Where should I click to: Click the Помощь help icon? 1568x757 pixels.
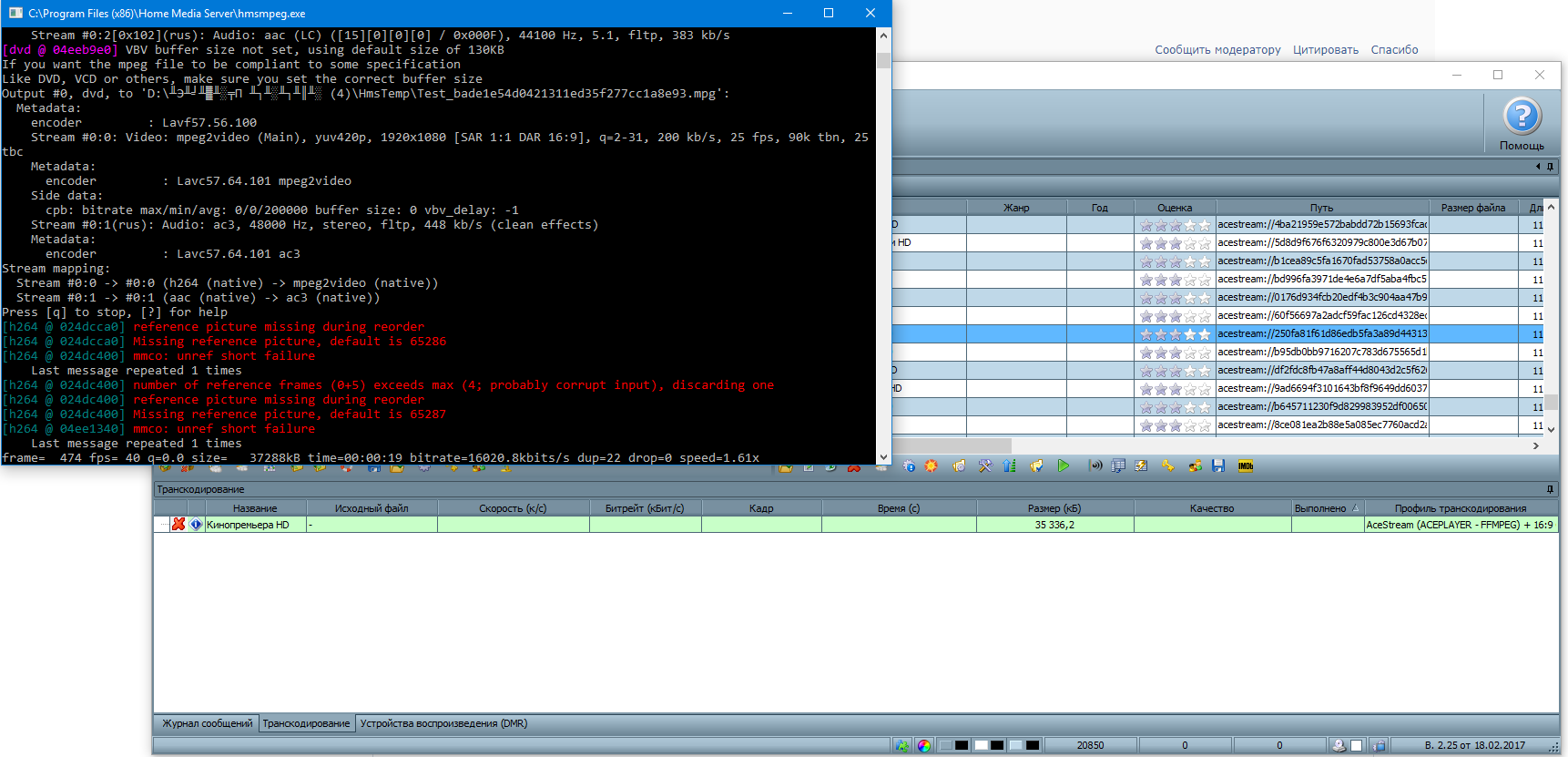pos(1522,118)
